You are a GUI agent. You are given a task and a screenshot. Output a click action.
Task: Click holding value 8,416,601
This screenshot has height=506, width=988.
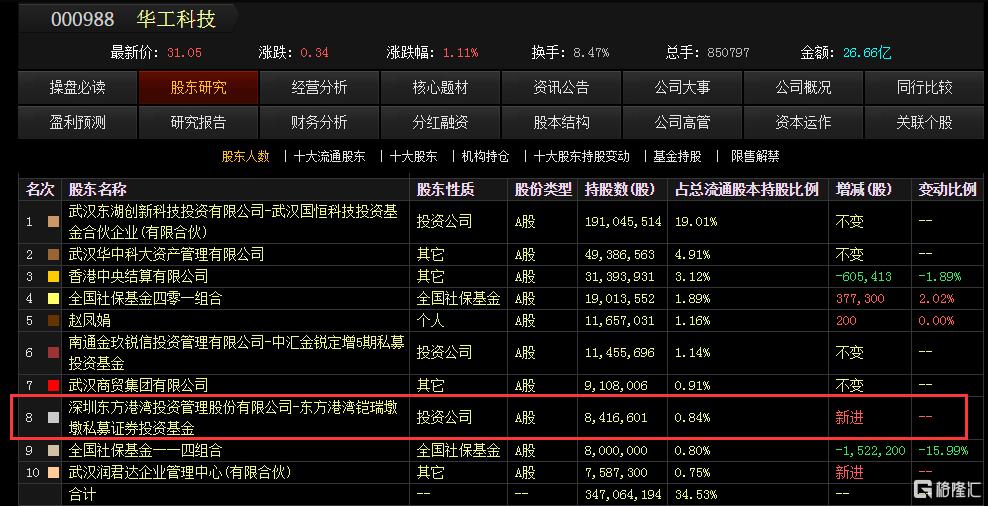coord(616,417)
